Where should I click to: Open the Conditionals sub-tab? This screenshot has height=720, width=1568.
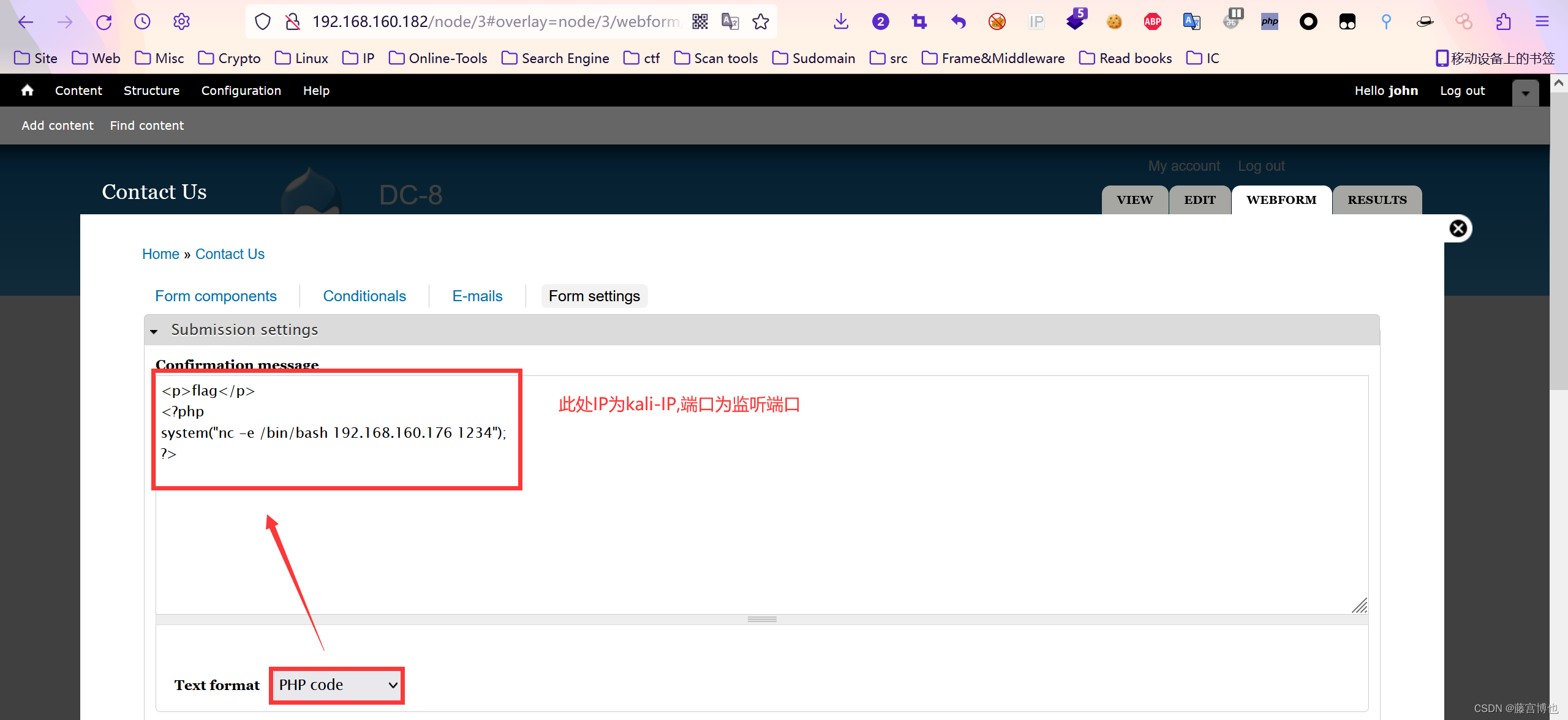pyautogui.click(x=364, y=296)
